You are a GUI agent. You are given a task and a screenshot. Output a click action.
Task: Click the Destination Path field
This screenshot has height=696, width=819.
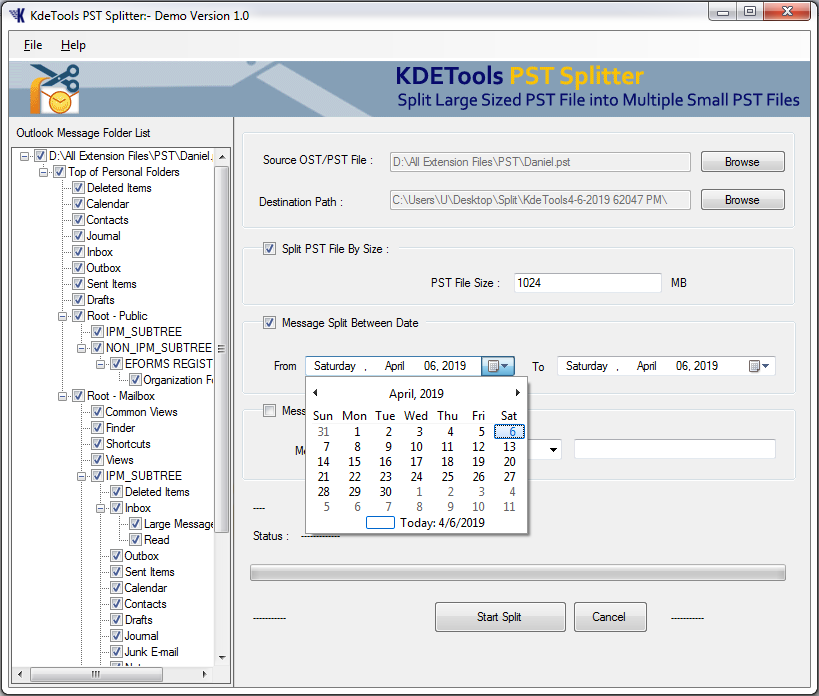click(x=540, y=200)
